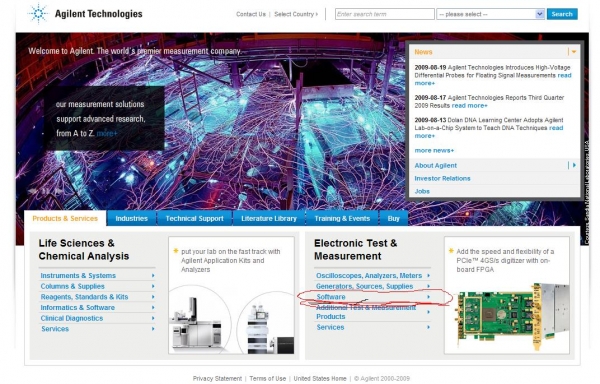Click the green PCIe digitizer board image
This screenshot has height=384, width=600.
point(512,317)
